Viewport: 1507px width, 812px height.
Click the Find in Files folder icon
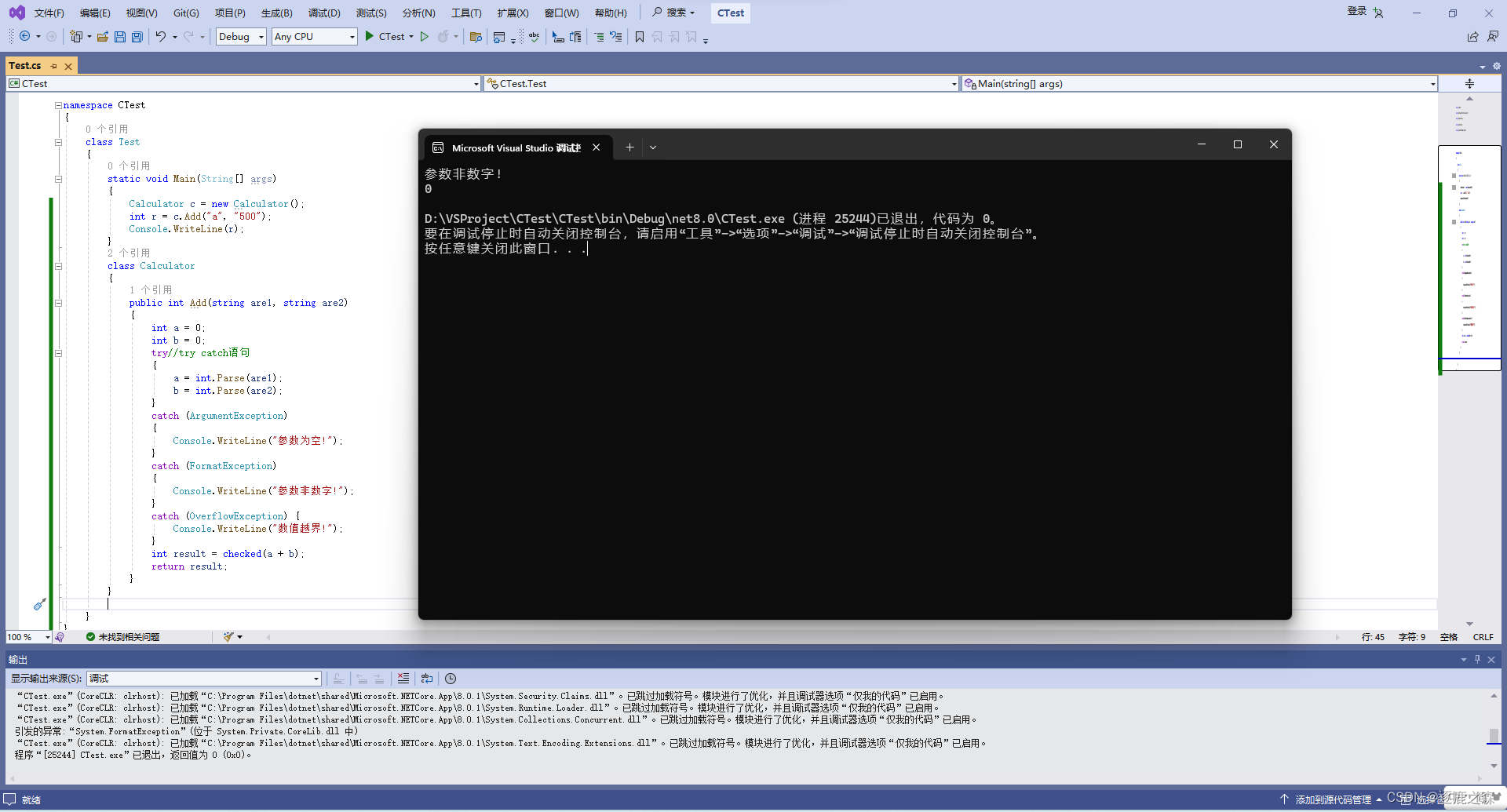(476, 37)
